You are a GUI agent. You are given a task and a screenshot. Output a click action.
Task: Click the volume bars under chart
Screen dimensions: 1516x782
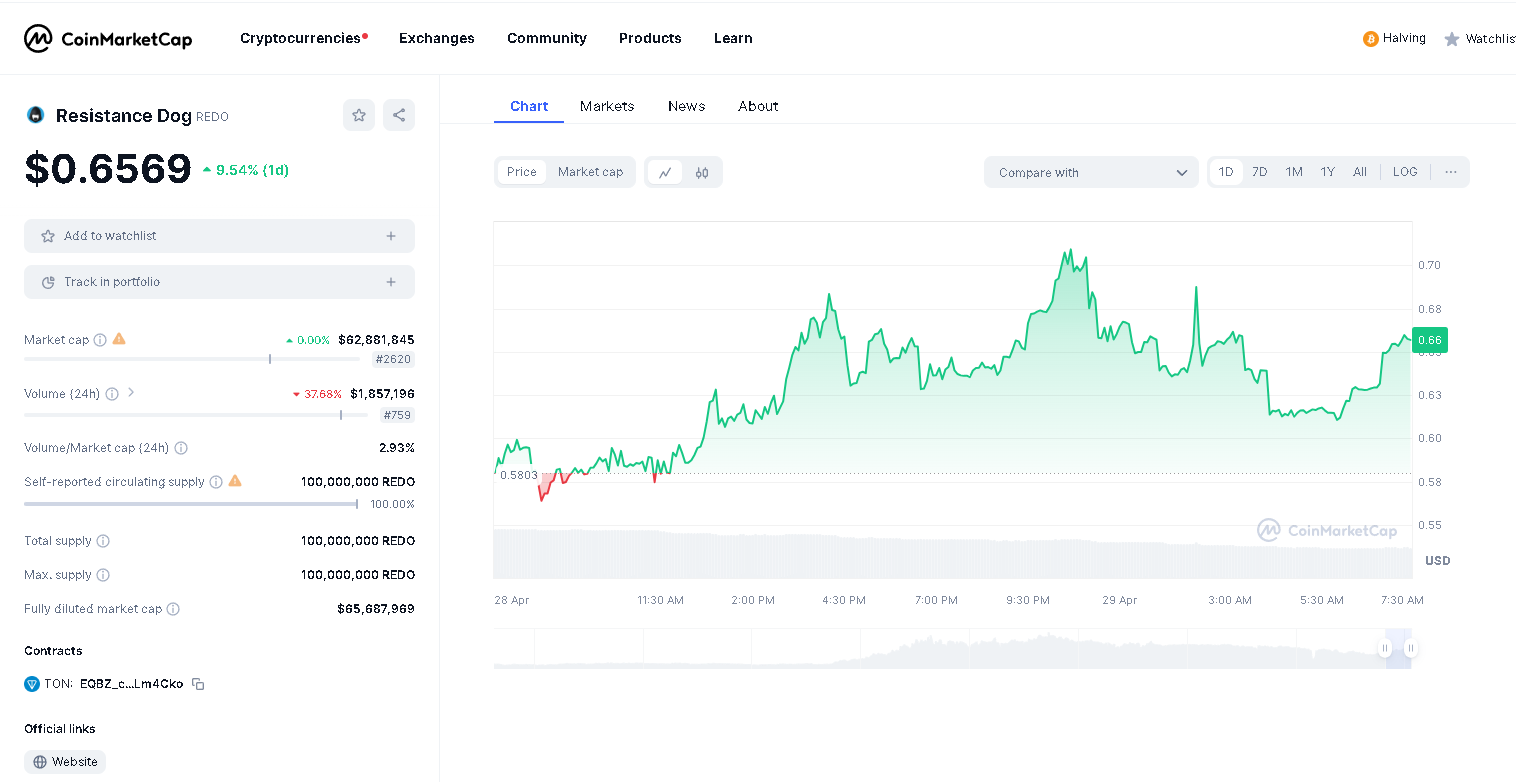pos(952,554)
